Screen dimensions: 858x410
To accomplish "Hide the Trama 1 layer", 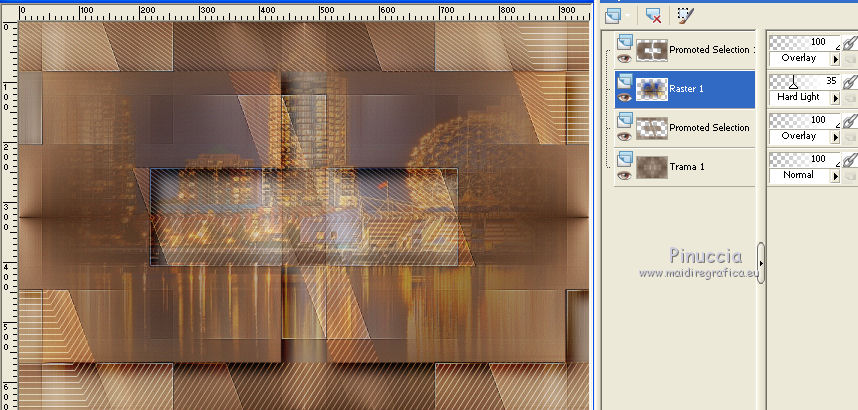I will point(624,176).
